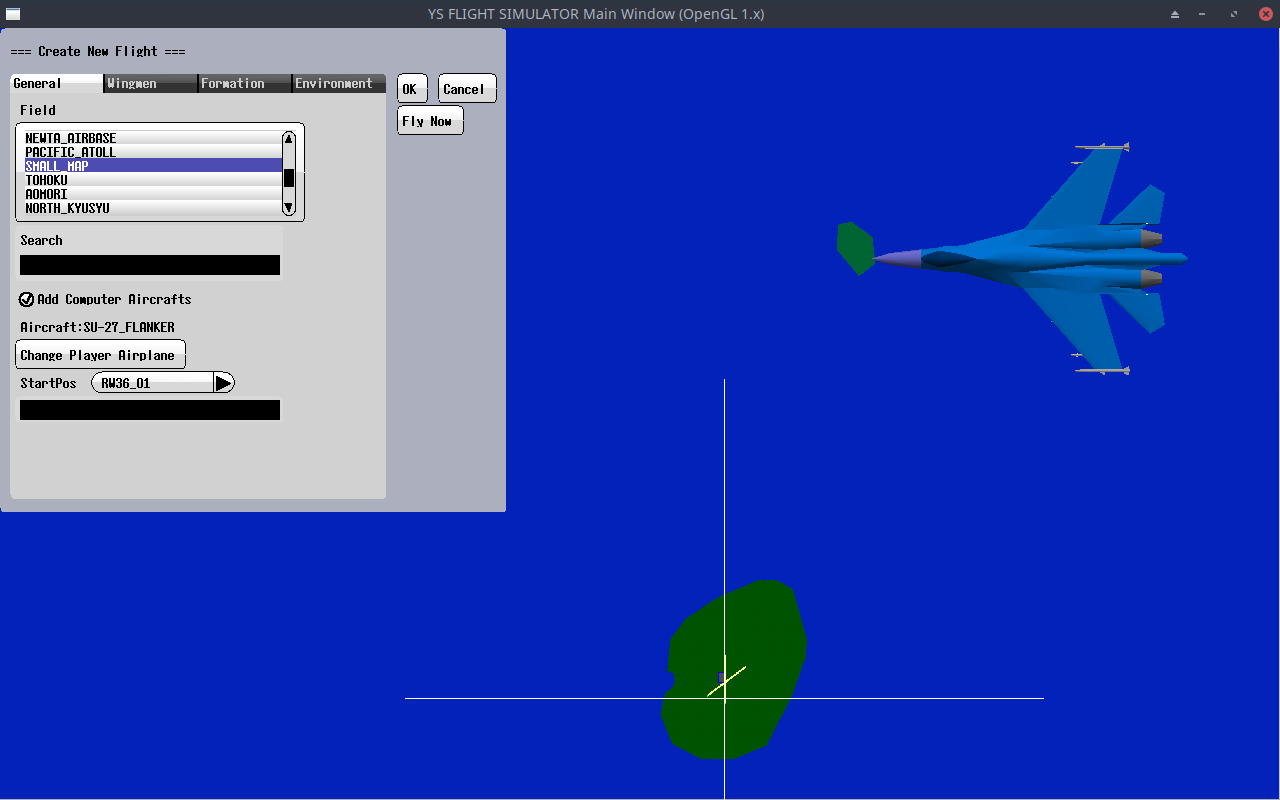
Task: Open the StartPos dropdown arrow
Action: point(224,383)
